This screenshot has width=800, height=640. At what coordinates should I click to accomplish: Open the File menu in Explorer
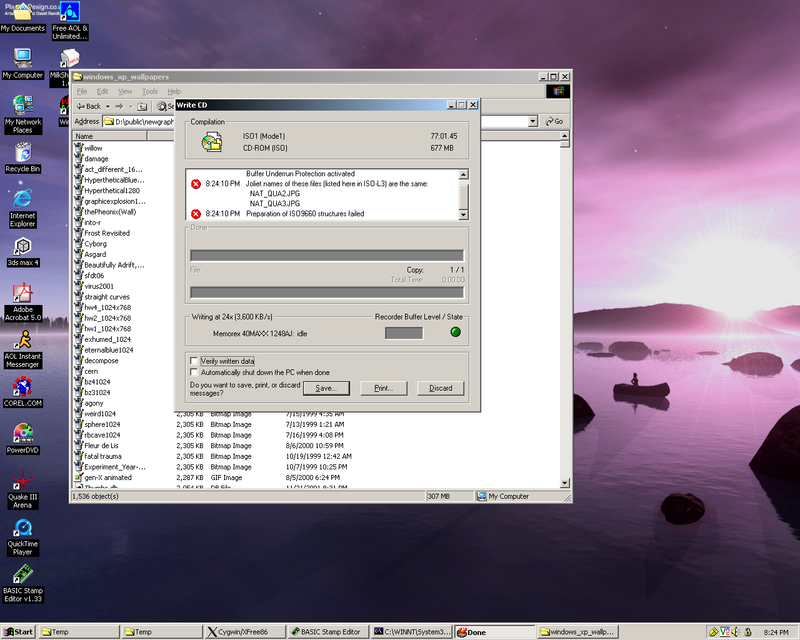coord(82,91)
